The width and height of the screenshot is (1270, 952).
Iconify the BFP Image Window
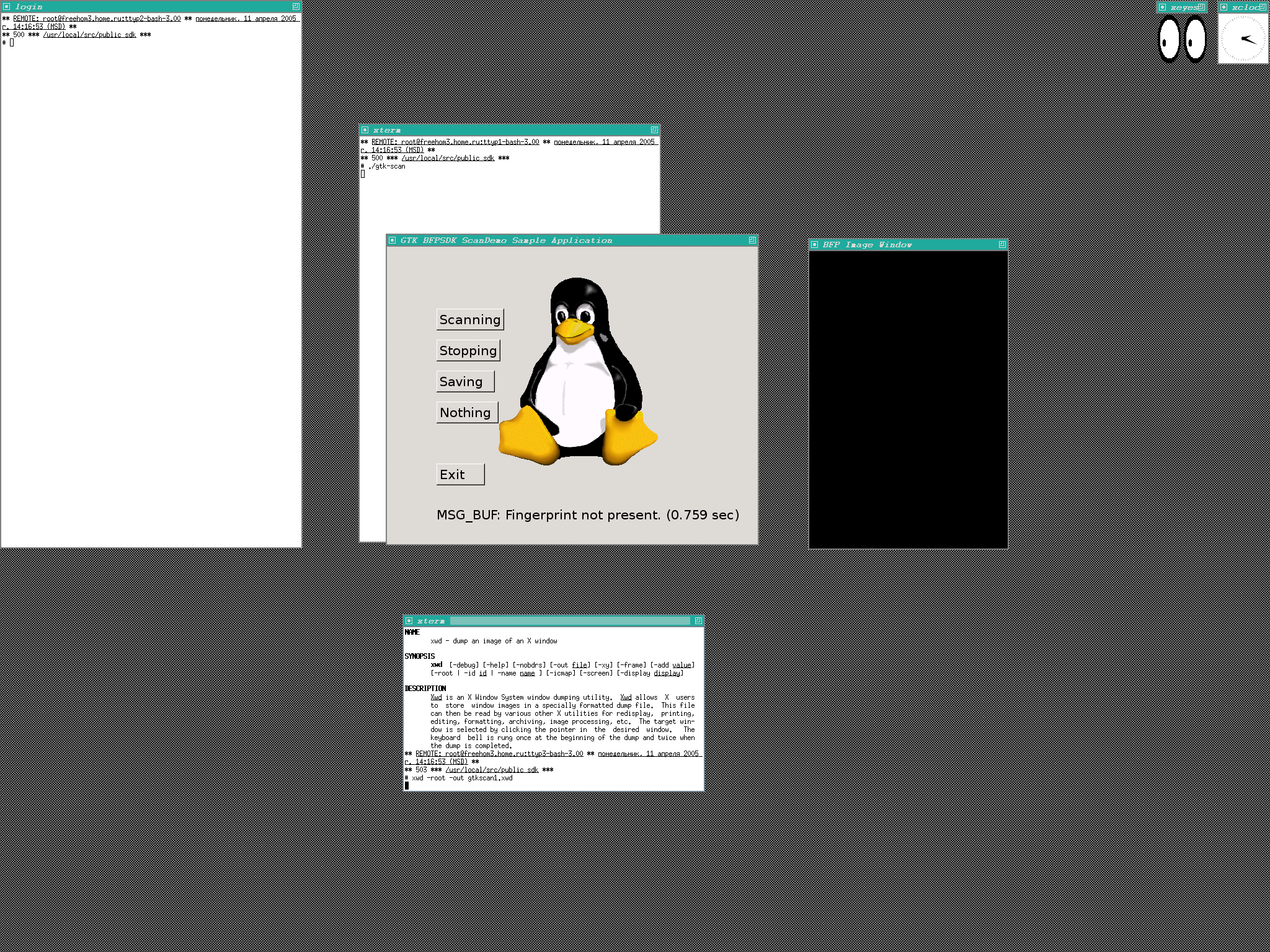tap(814, 245)
